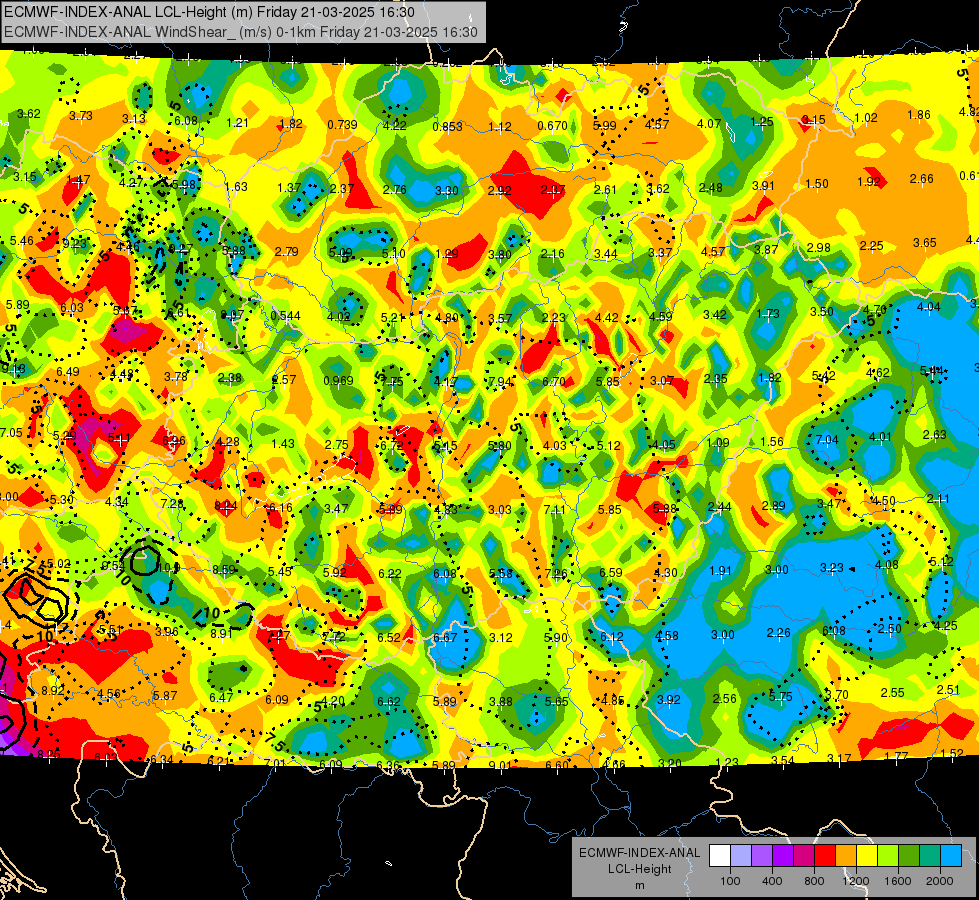Click the wind shear value '8.92'

52,691
